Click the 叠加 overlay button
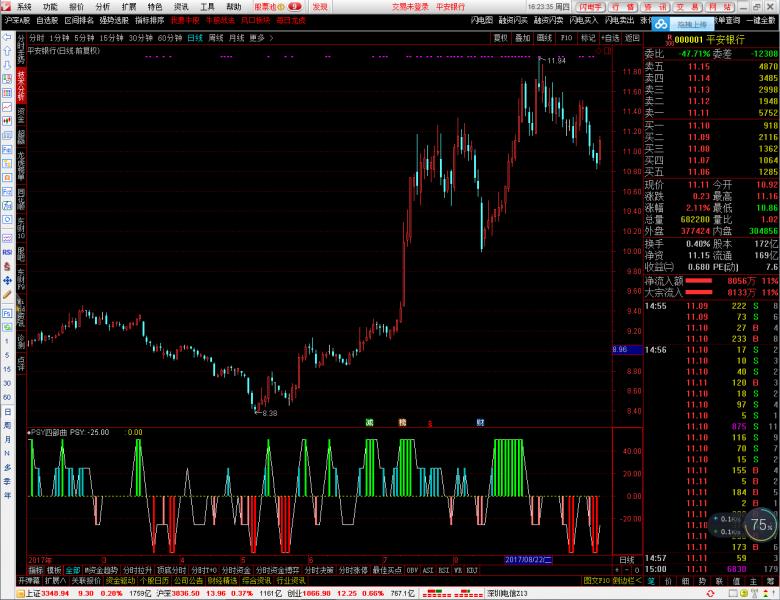This screenshot has width=780, height=600. (x=522, y=38)
